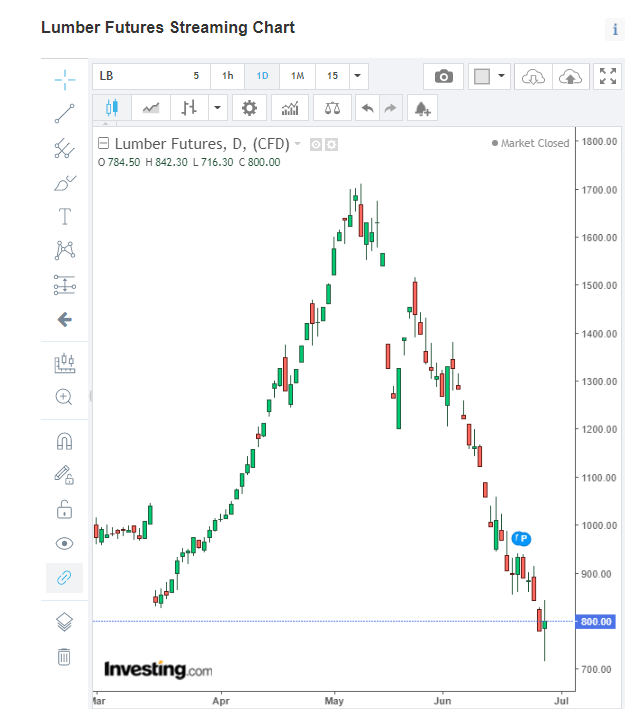Toggle the drawings sync link icon
Screen dimensions: 625x709
[64, 577]
